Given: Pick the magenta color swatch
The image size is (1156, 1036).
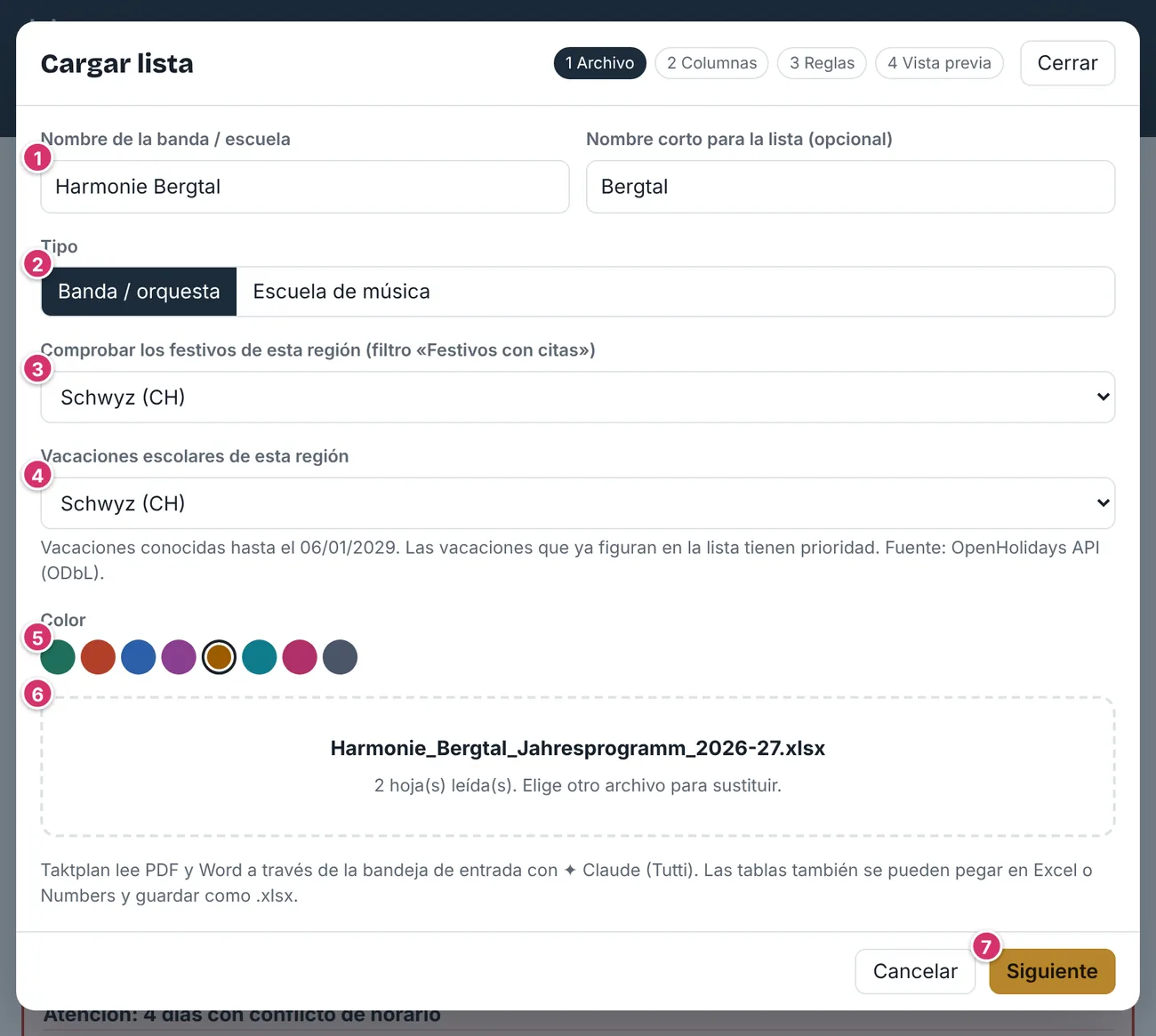Looking at the screenshot, I should [300, 657].
